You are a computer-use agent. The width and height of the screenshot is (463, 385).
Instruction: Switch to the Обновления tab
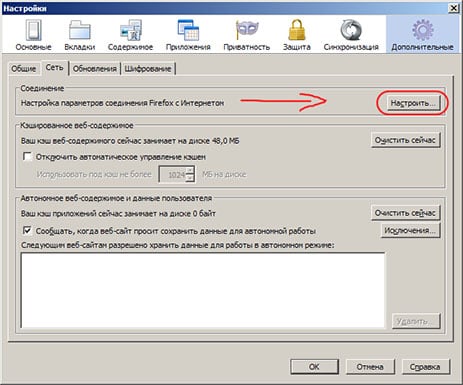[x=95, y=69]
